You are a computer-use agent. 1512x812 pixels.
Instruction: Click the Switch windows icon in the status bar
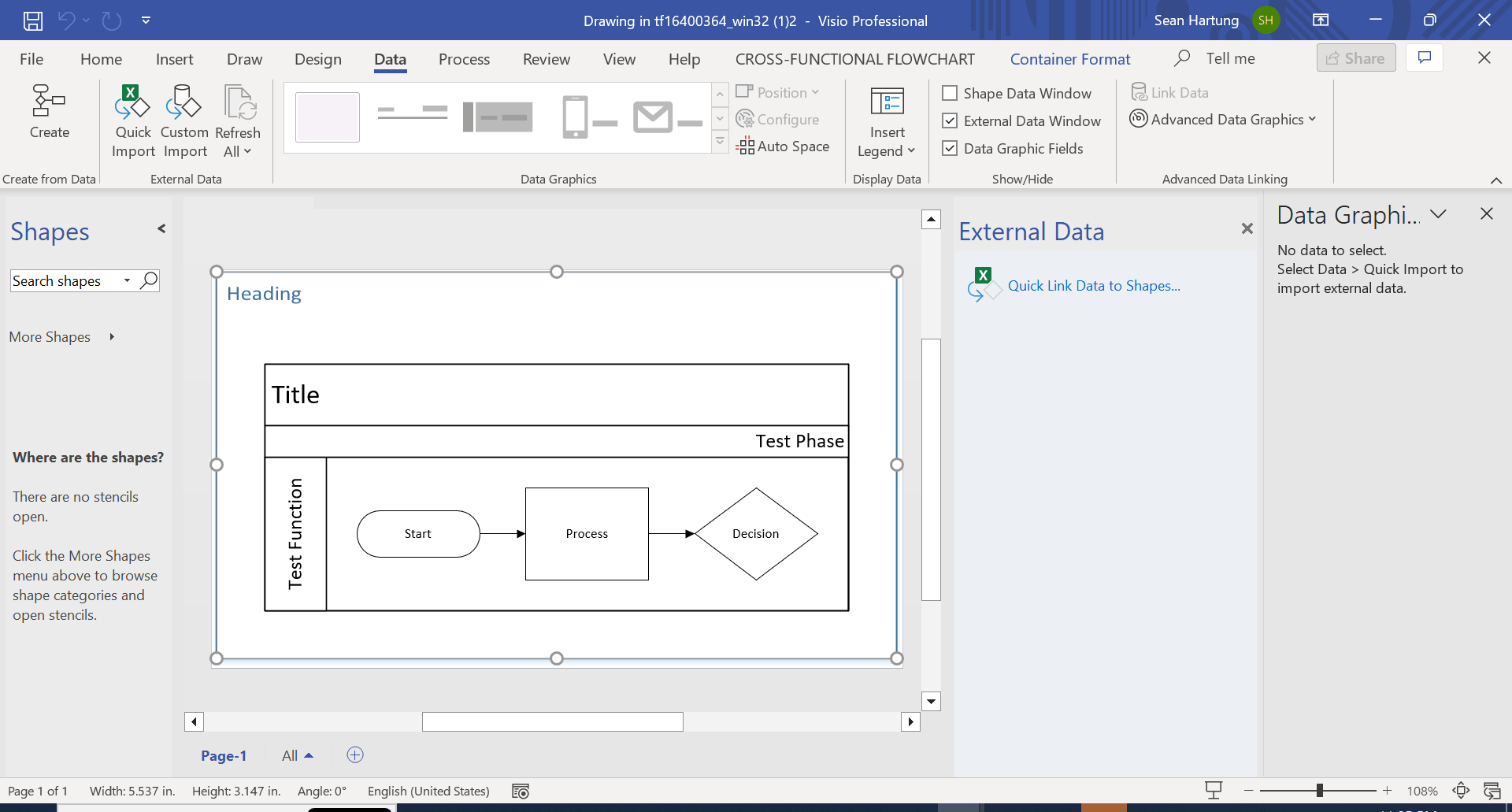click(x=1492, y=790)
